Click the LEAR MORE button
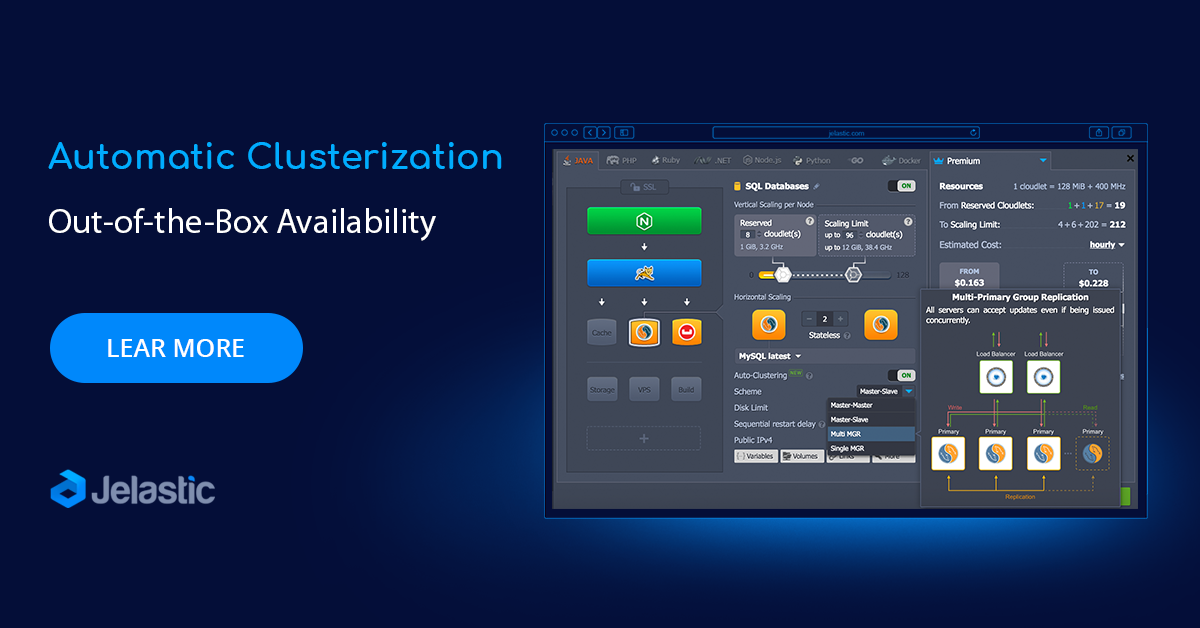Screen dimensions: 1200x628 tap(175, 347)
